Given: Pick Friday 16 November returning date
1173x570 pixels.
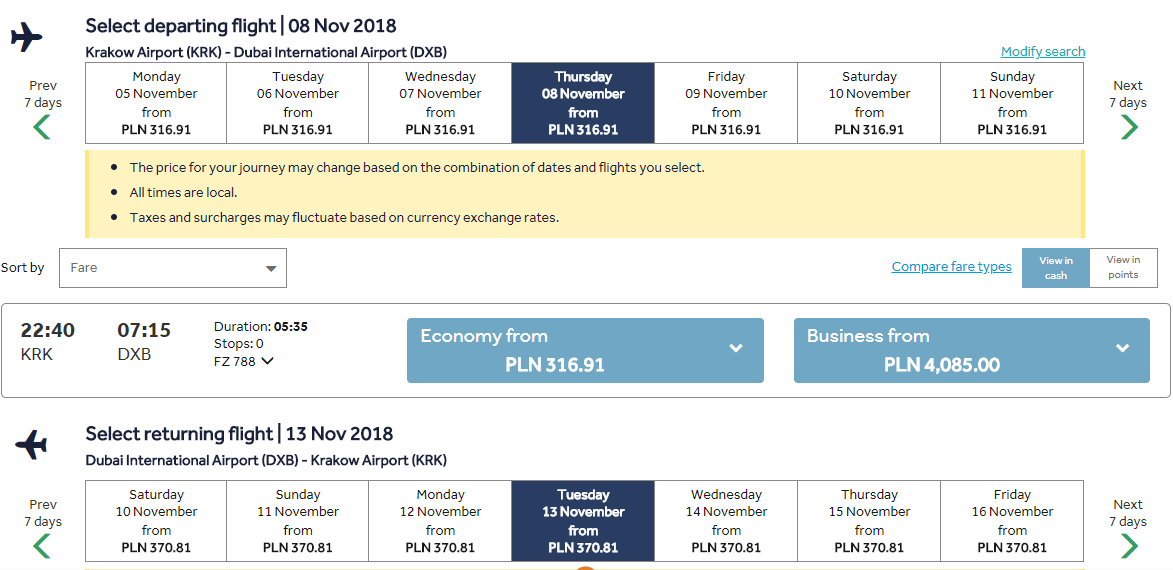Looking at the screenshot, I should point(1011,521).
